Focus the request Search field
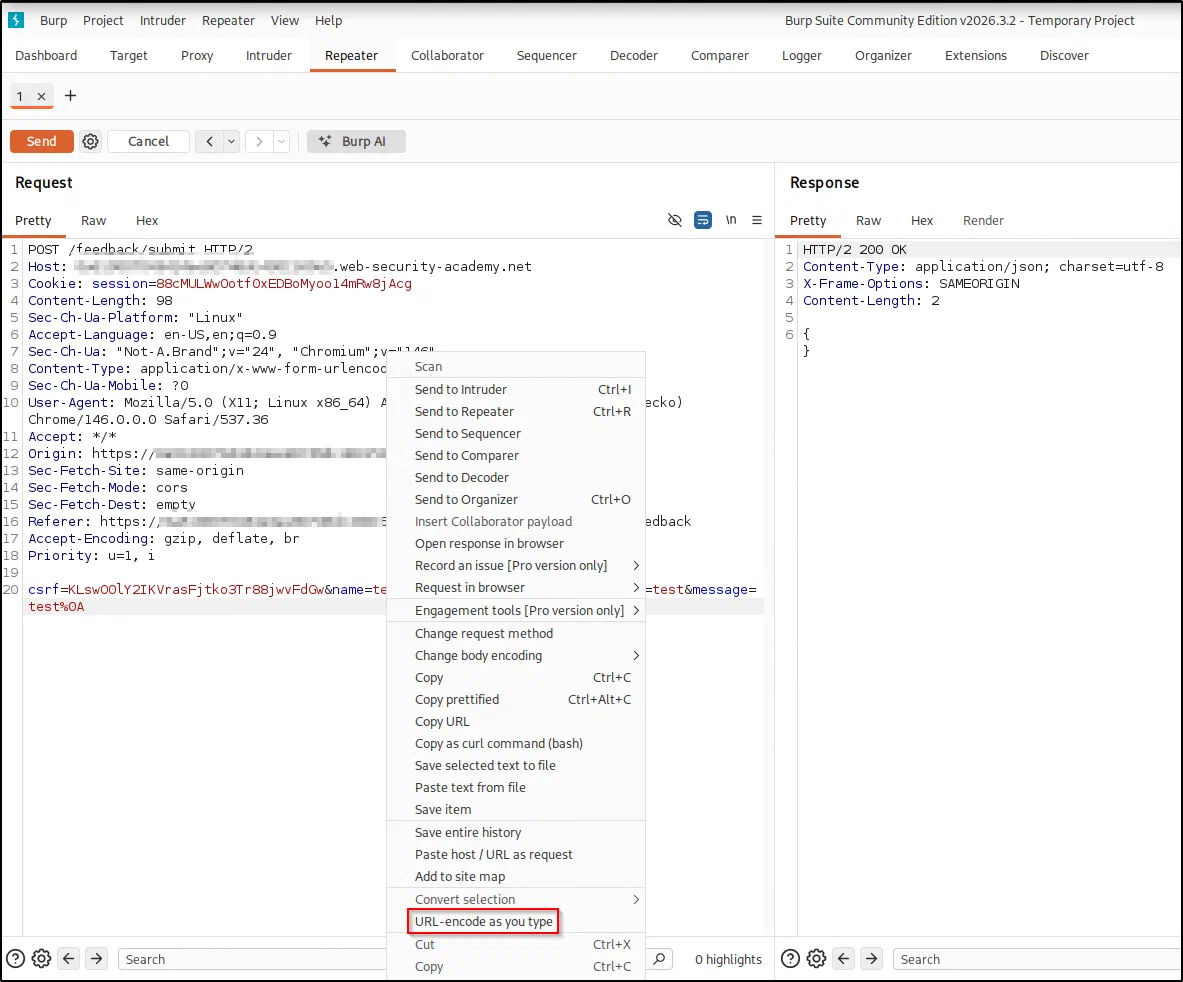The width and height of the screenshot is (1183, 982). click(252, 959)
